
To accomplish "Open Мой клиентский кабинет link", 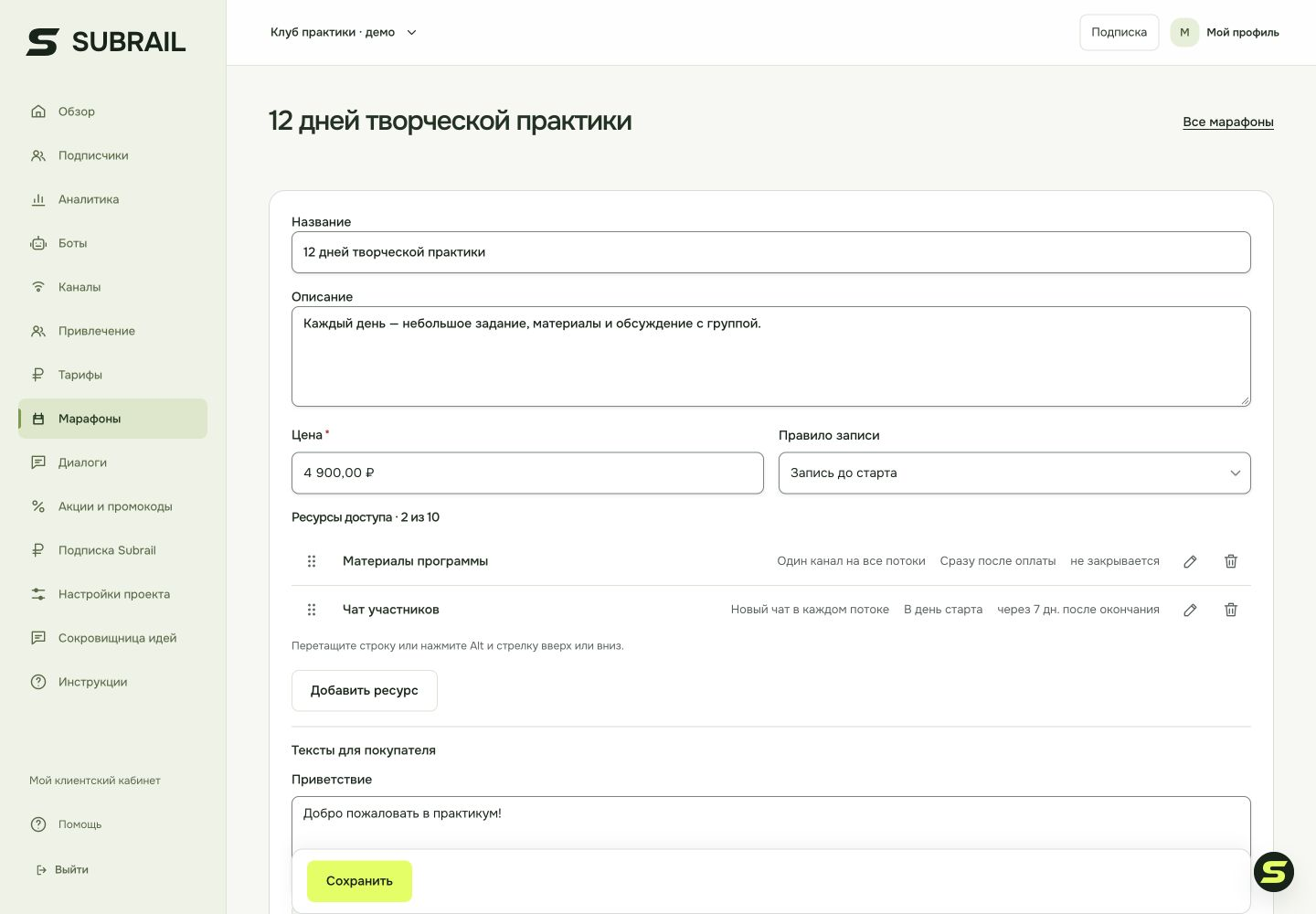I will click(x=95, y=781).
